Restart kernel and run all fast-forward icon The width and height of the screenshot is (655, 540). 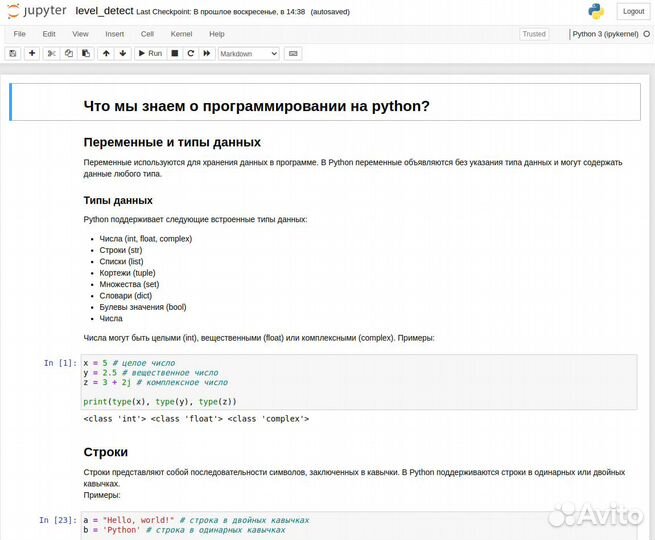[x=207, y=53]
